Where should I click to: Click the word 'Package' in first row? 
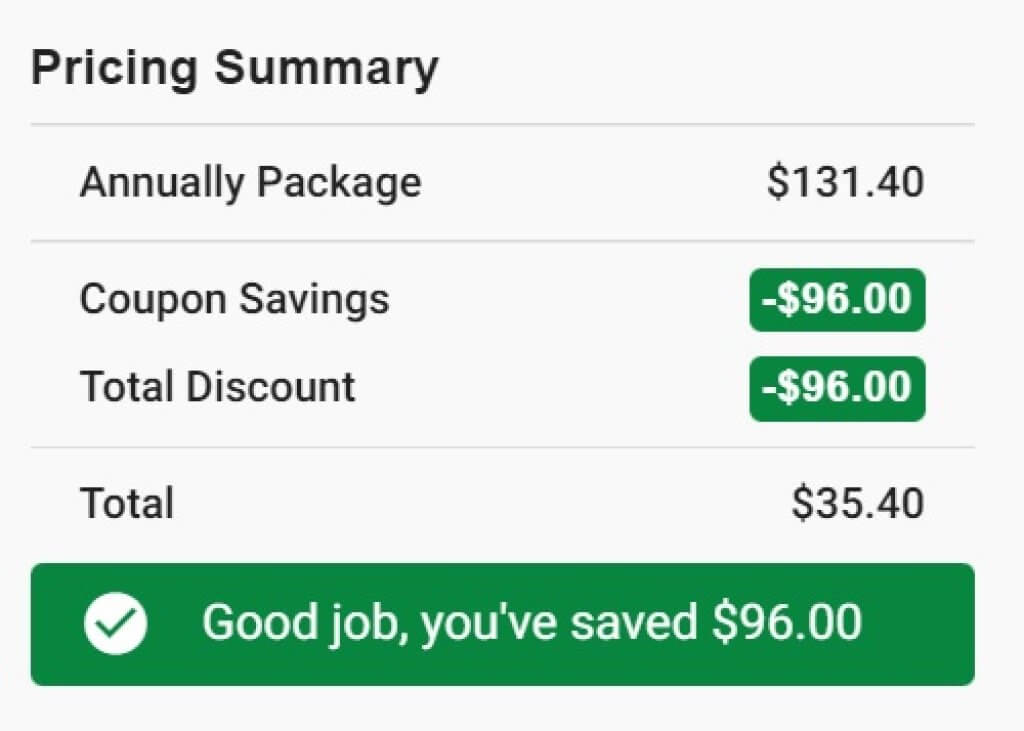tap(339, 182)
